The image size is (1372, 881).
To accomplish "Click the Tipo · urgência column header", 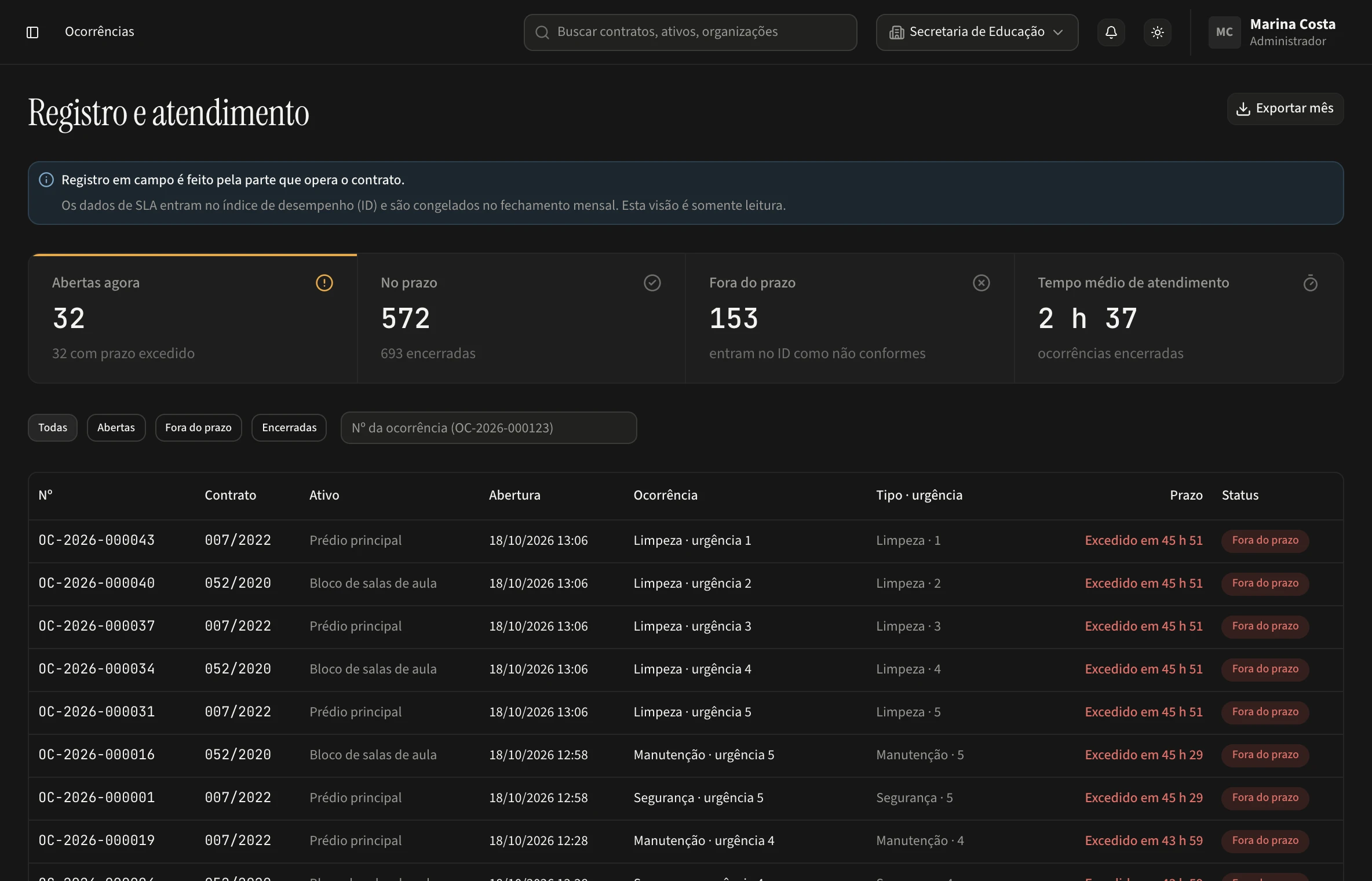I will (x=919, y=495).
